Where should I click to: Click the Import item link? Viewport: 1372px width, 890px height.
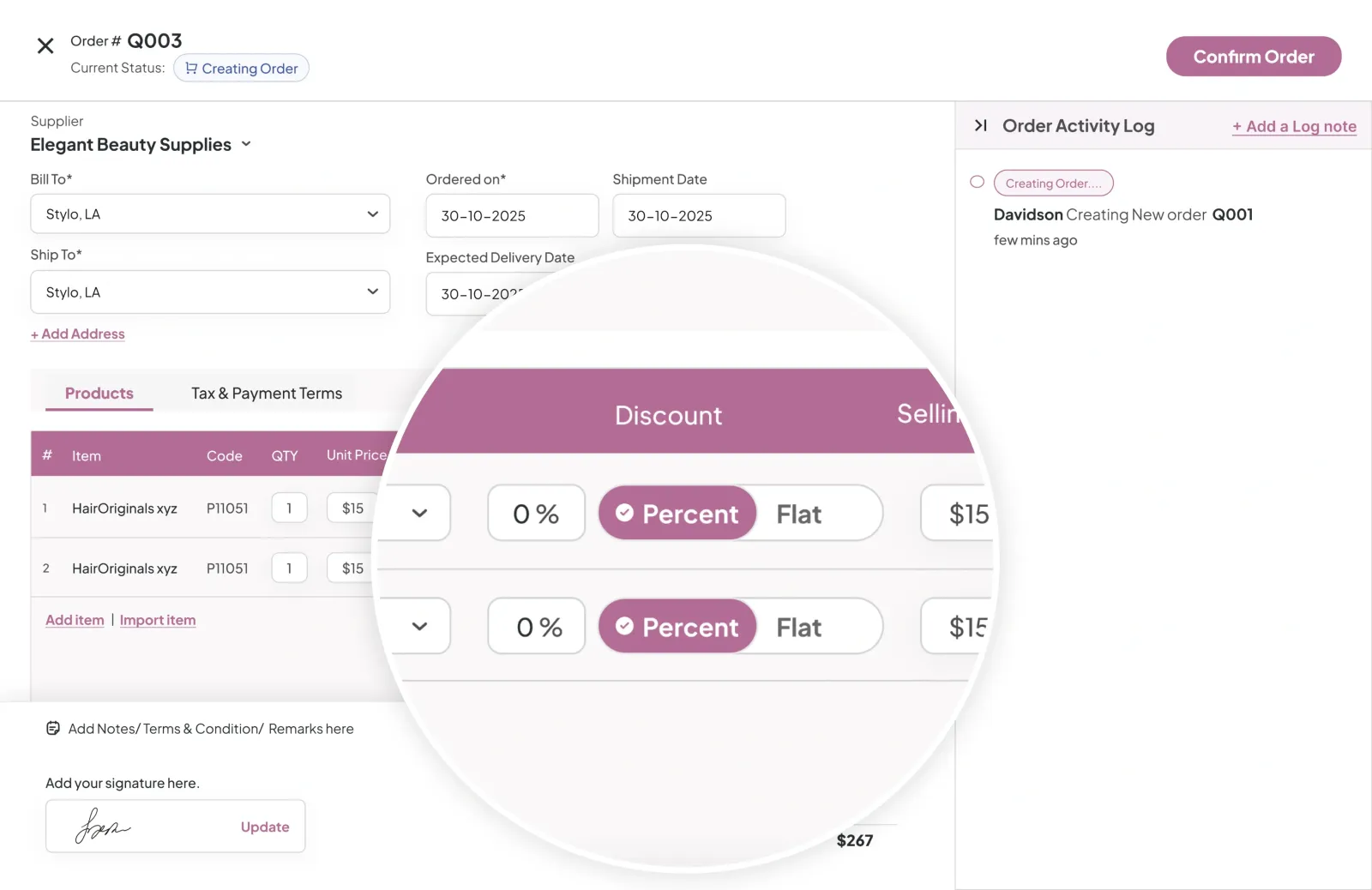pyautogui.click(x=158, y=620)
